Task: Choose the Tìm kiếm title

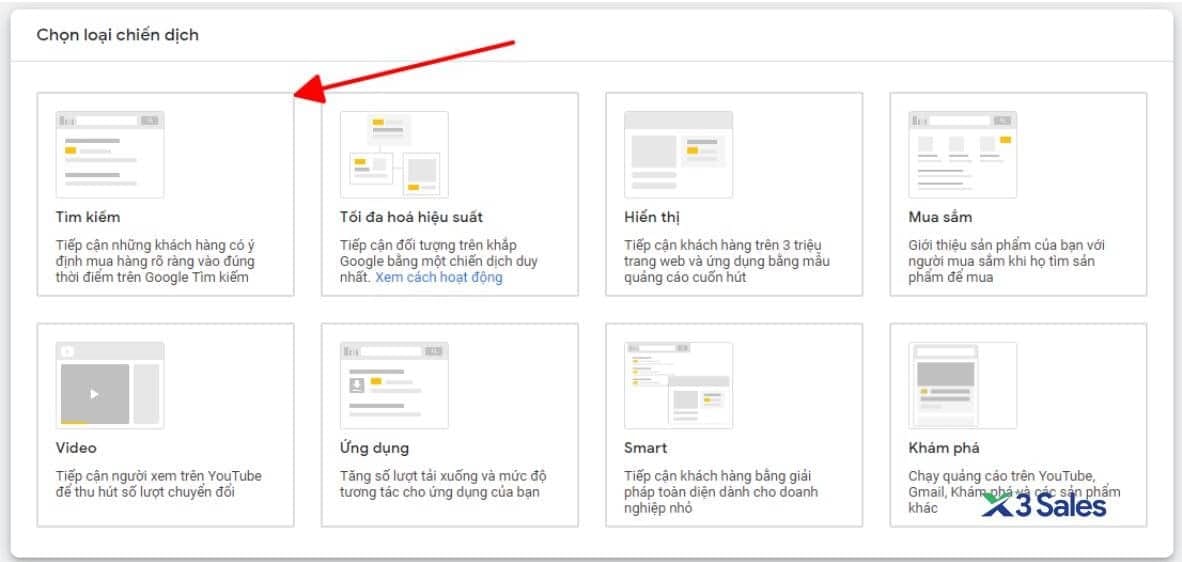Action: pos(87,217)
